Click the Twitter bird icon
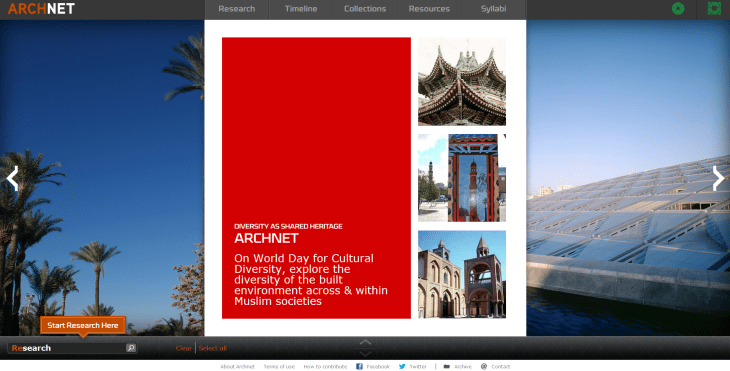The image size is (730, 371). pos(402,367)
